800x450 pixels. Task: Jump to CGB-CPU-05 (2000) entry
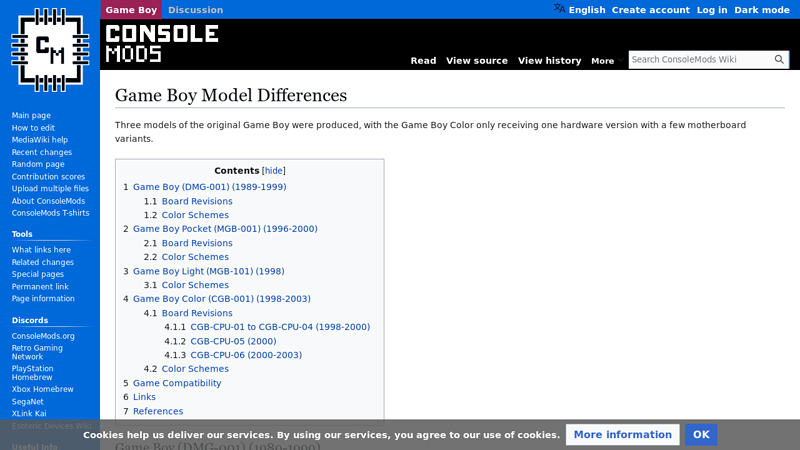pos(233,341)
